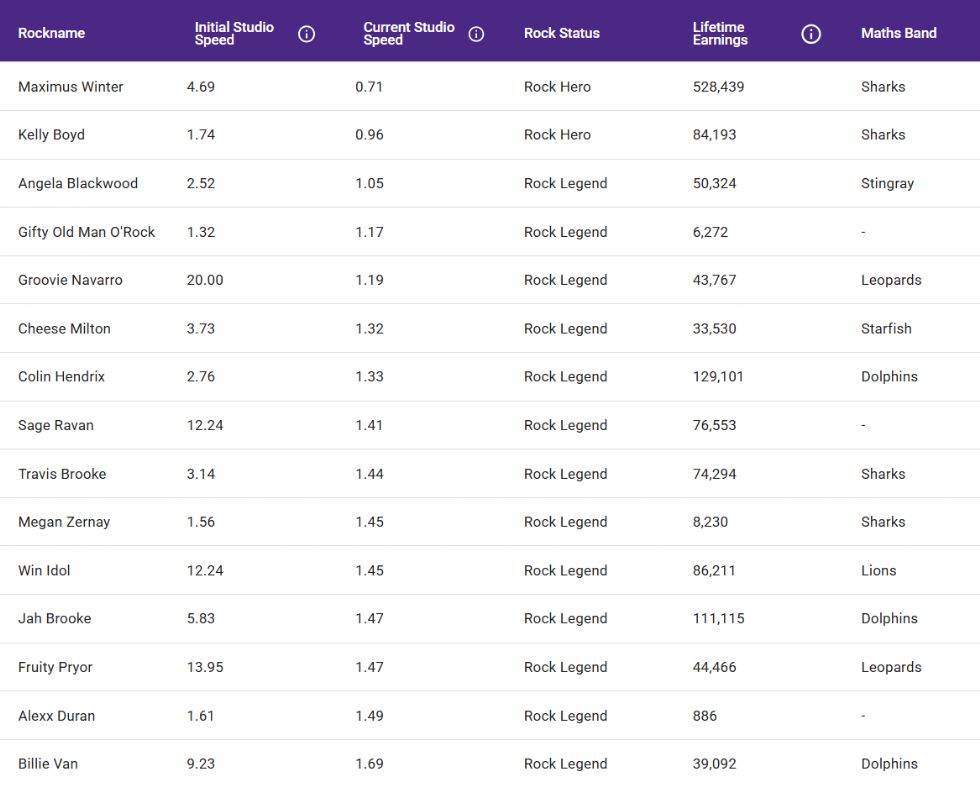
Task: Show info for Lifetime Earnings column
Action: (811, 34)
